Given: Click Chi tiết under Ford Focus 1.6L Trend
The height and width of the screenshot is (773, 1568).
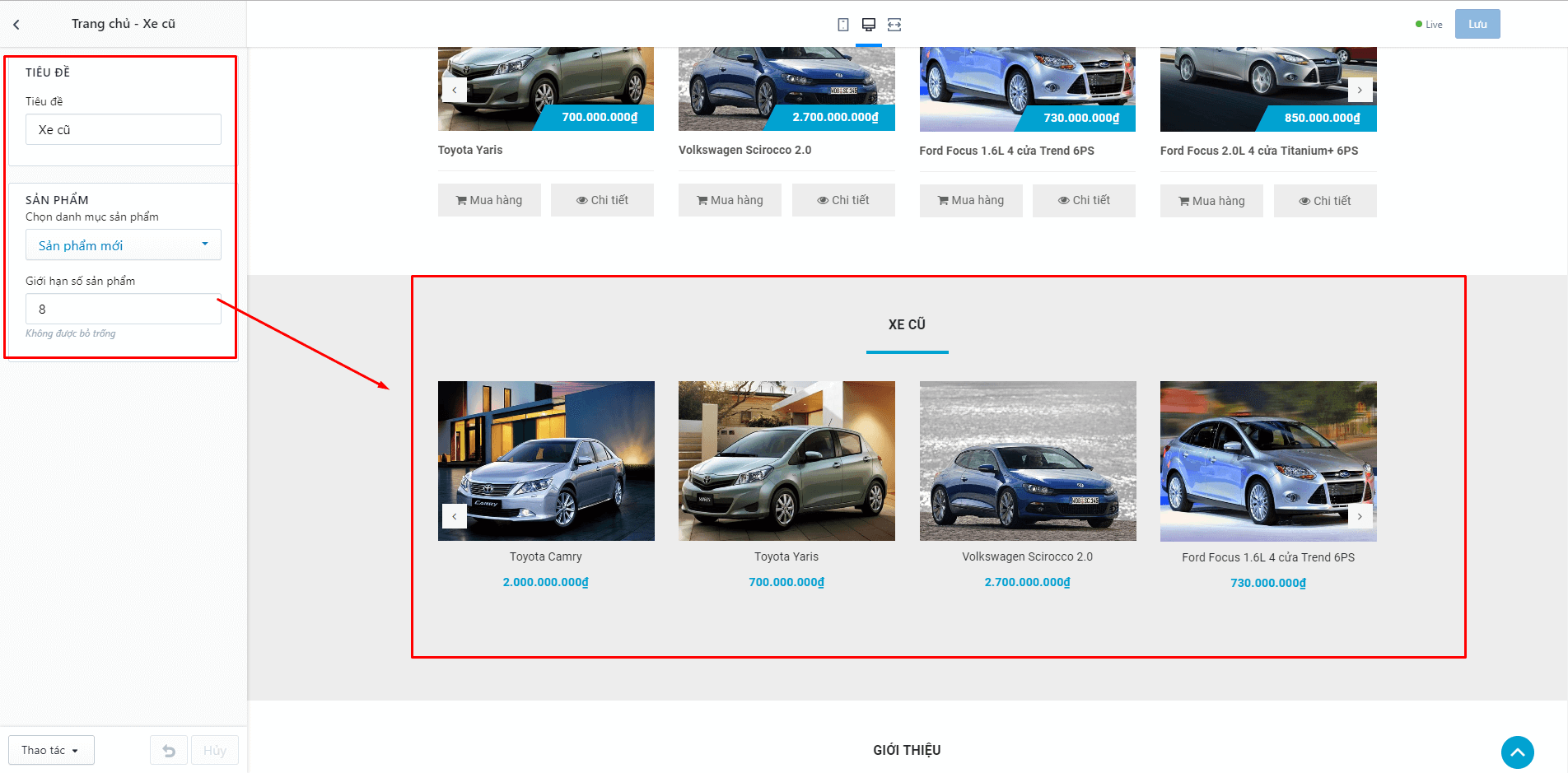Looking at the screenshot, I should click(x=1084, y=200).
